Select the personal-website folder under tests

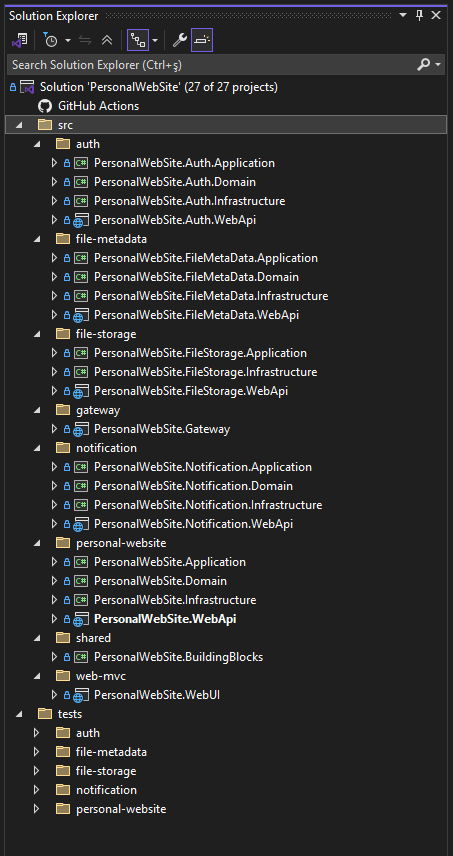[121, 809]
